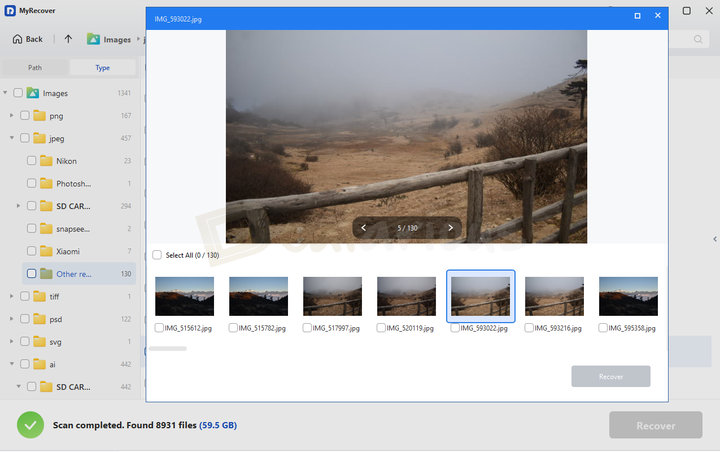Tick the Images root checkbox in tree
The height and width of the screenshot is (452, 720).
[x=18, y=93]
